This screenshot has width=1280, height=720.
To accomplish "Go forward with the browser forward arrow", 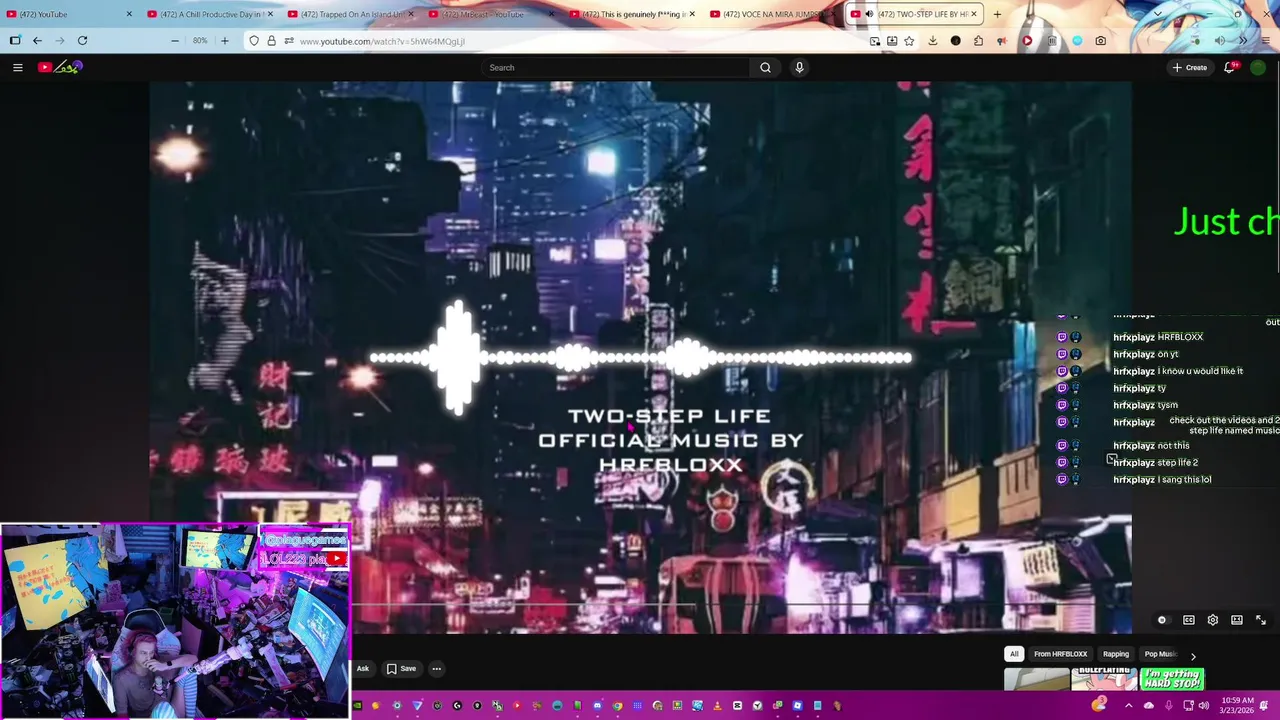I will 59,41.
